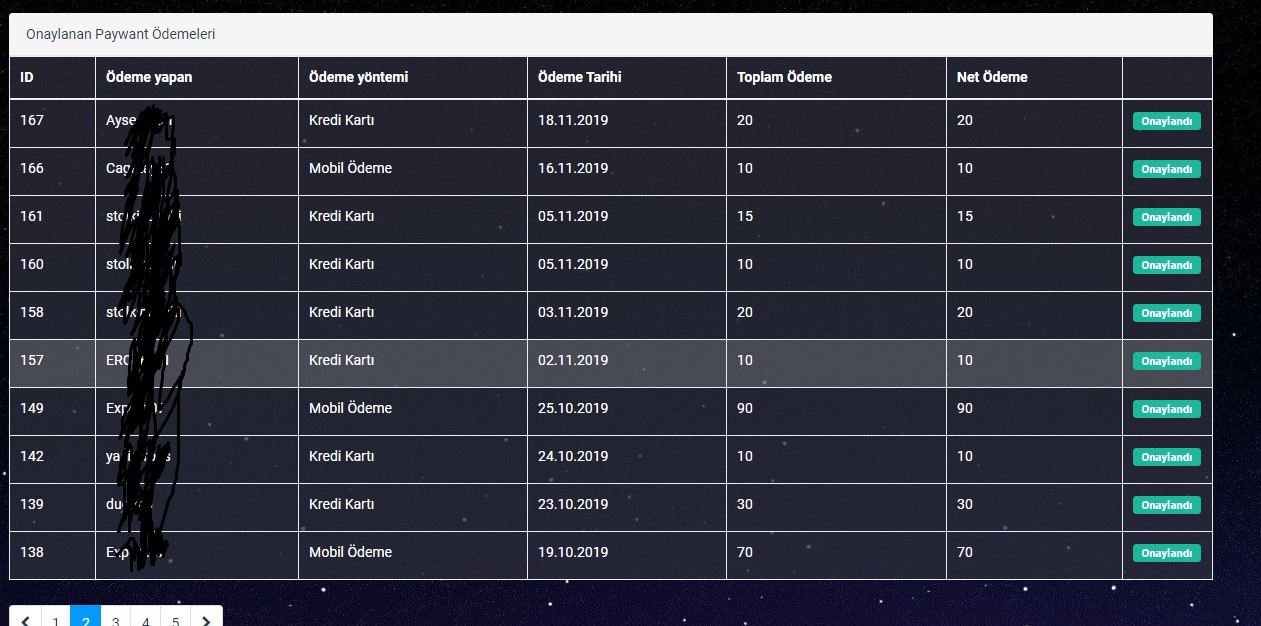This screenshot has height=626, width=1261.
Task: Click the ID column header
Action: pyautogui.click(x=27, y=77)
